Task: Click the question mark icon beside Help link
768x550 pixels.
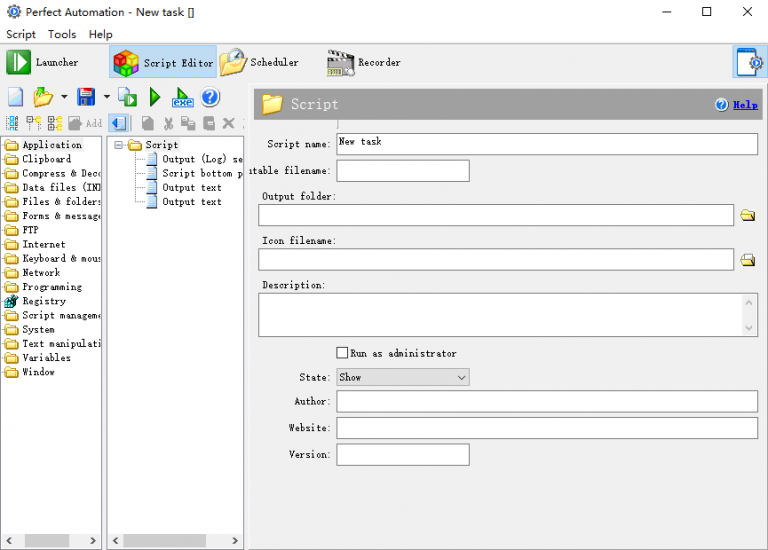Action: pos(721,104)
